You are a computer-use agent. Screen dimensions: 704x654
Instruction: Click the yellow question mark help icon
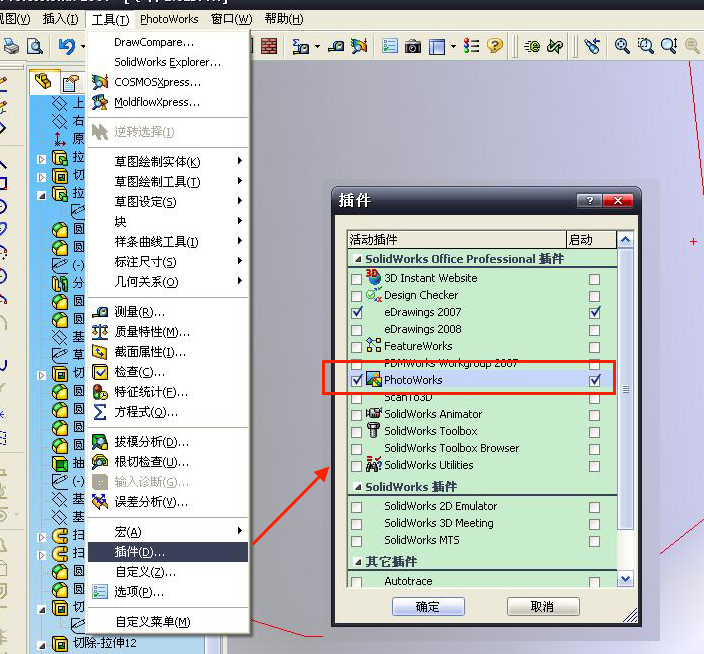(494, 46)
